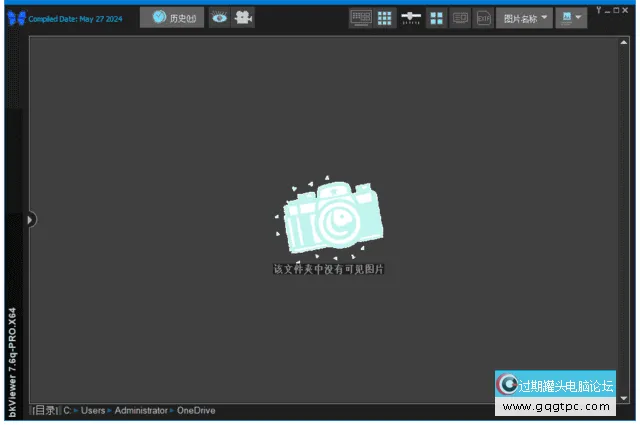The height and width of the screenshot is (425, 640).
Task: Go to Users folder in breadcrumb
Action: [93, 411]
